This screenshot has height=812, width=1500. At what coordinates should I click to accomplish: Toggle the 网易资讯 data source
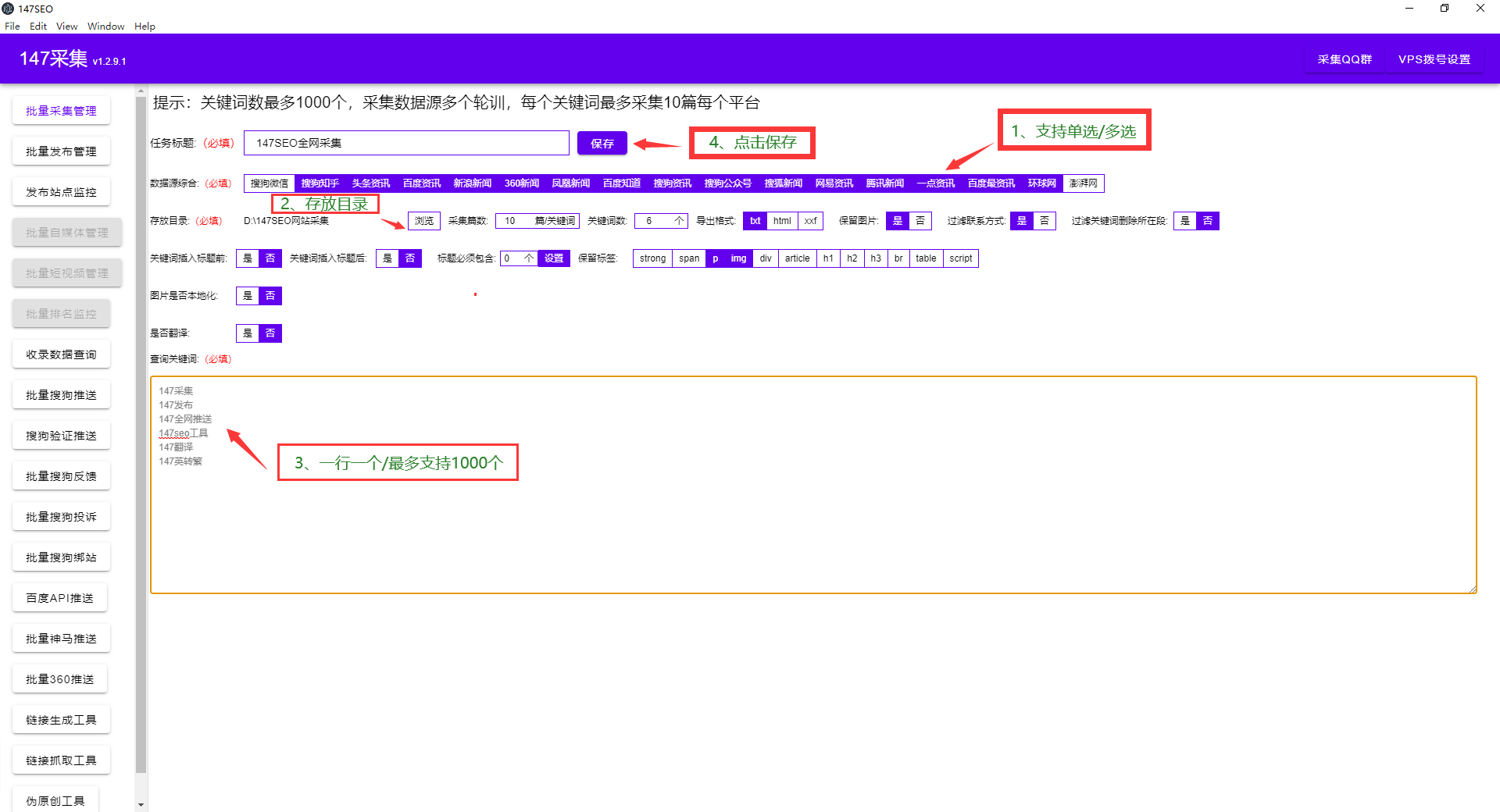pos(834,183)
